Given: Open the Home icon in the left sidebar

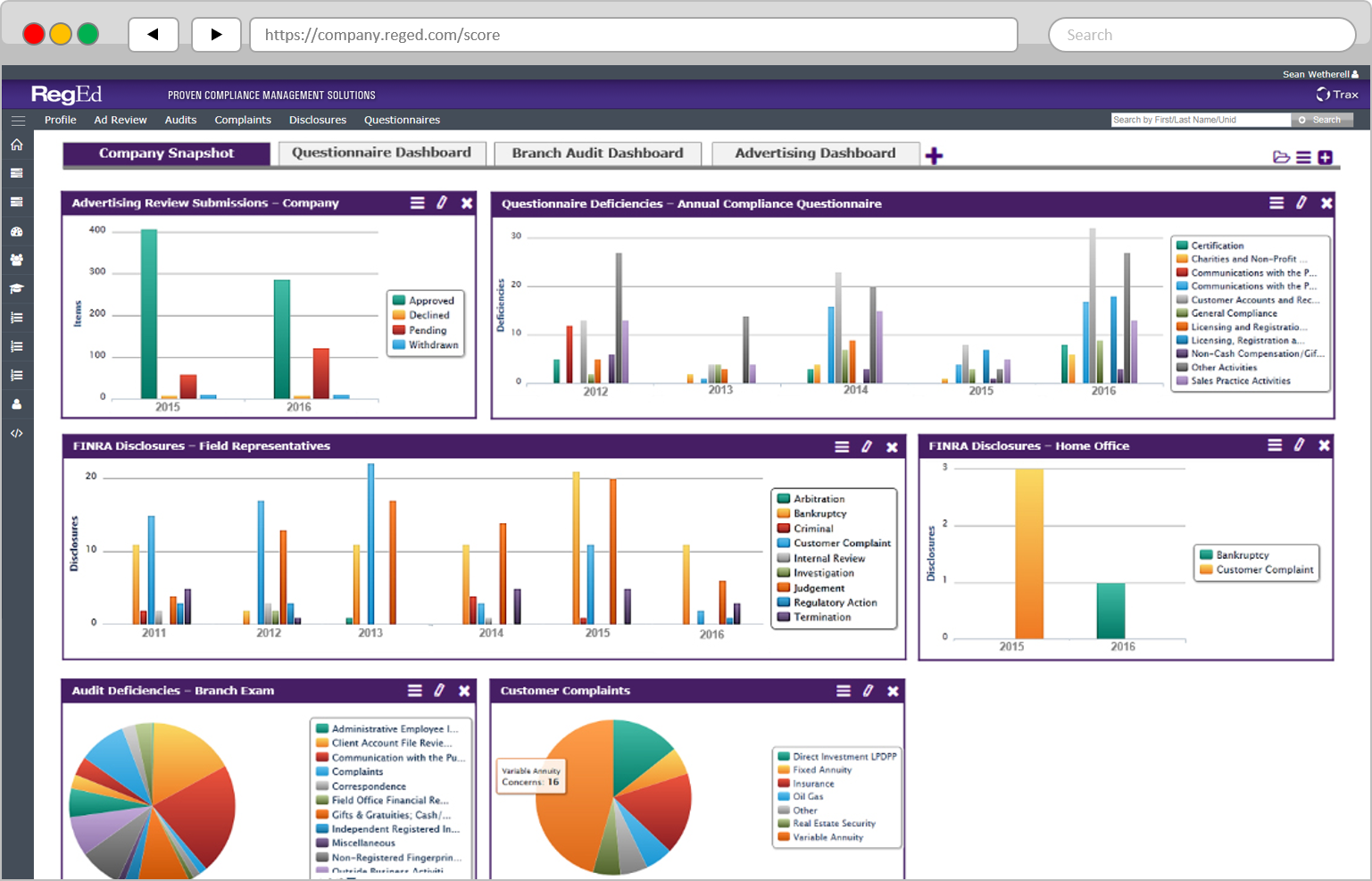Looking at the screenshot, I should [17, 144].
